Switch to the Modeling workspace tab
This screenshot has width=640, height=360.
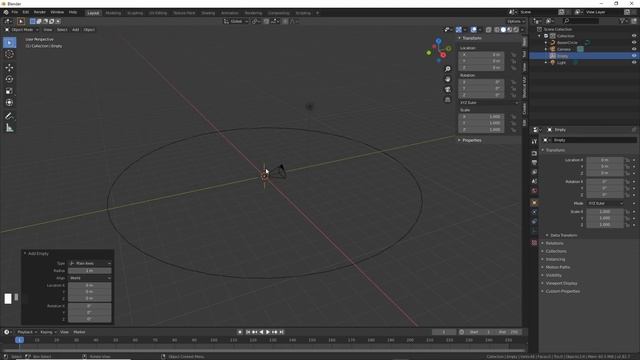click(113, 13)
